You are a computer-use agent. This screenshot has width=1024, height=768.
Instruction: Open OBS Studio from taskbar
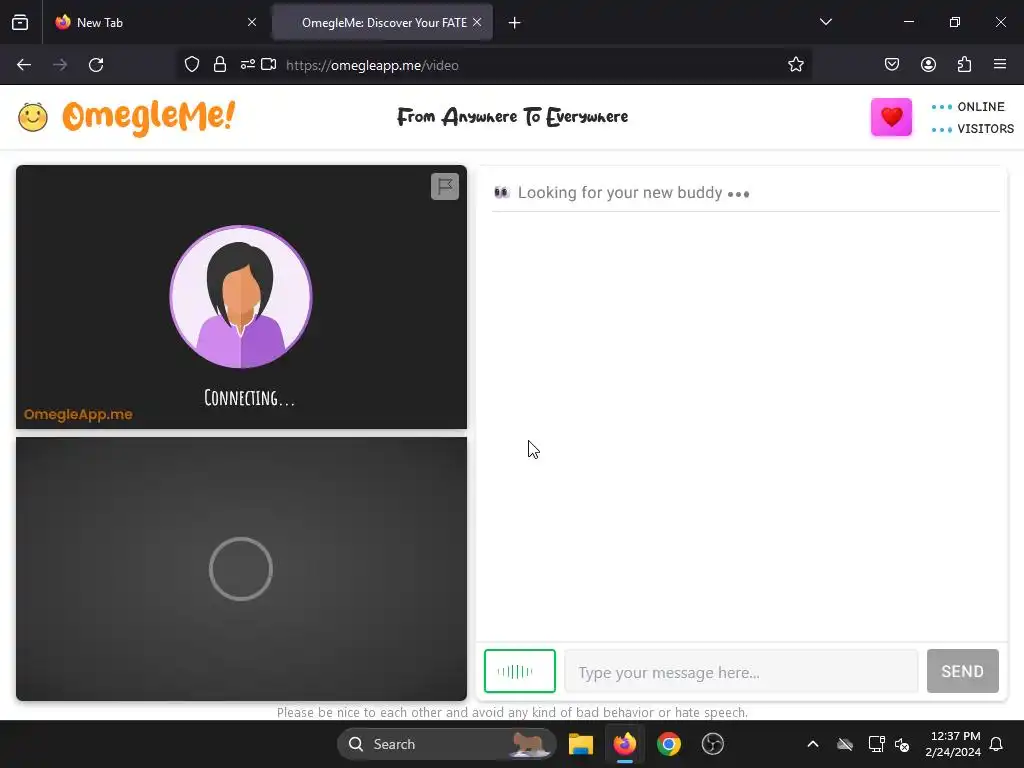[x=712, y=744]
